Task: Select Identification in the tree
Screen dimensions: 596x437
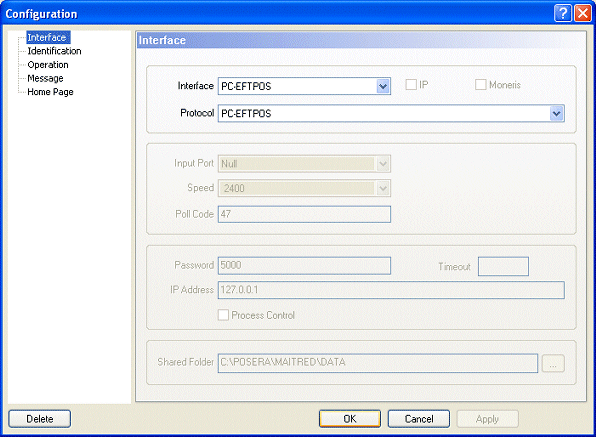Action: pyautogui.click(x=54, y=51)
